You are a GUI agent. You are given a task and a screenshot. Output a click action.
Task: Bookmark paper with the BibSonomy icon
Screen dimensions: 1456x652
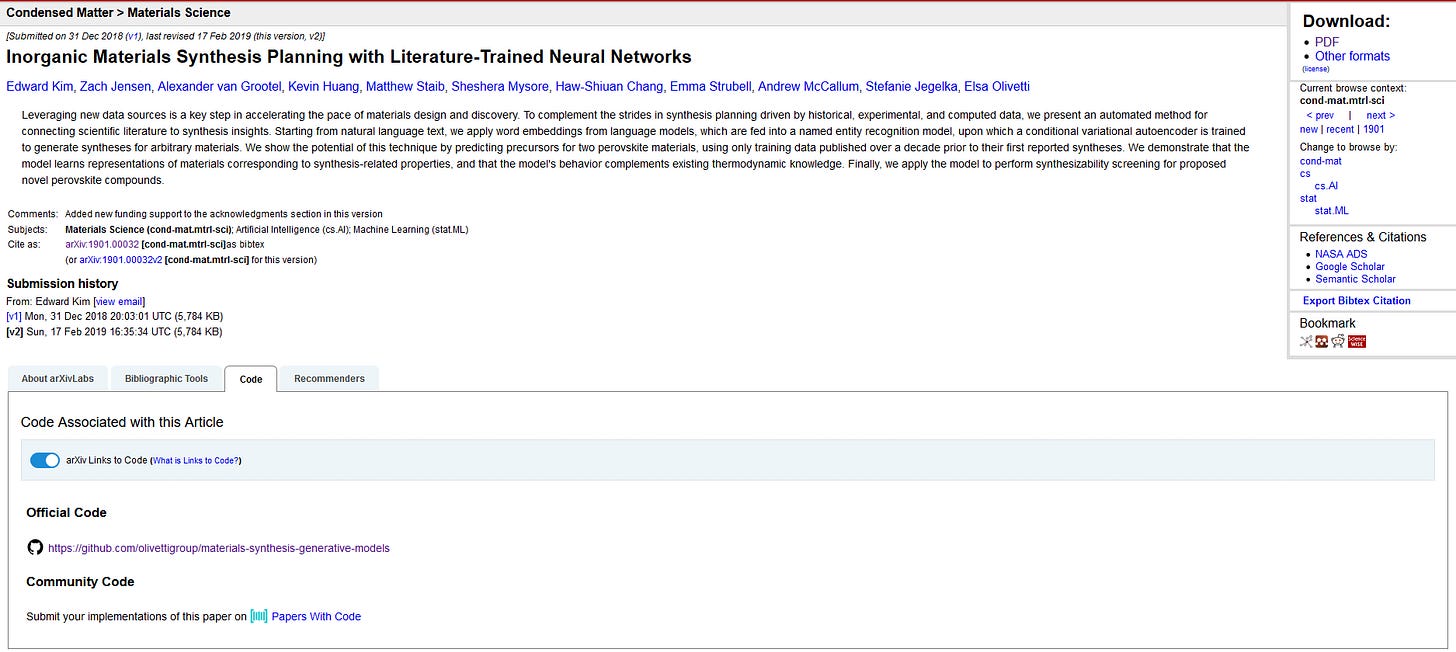pos(1306,341)
